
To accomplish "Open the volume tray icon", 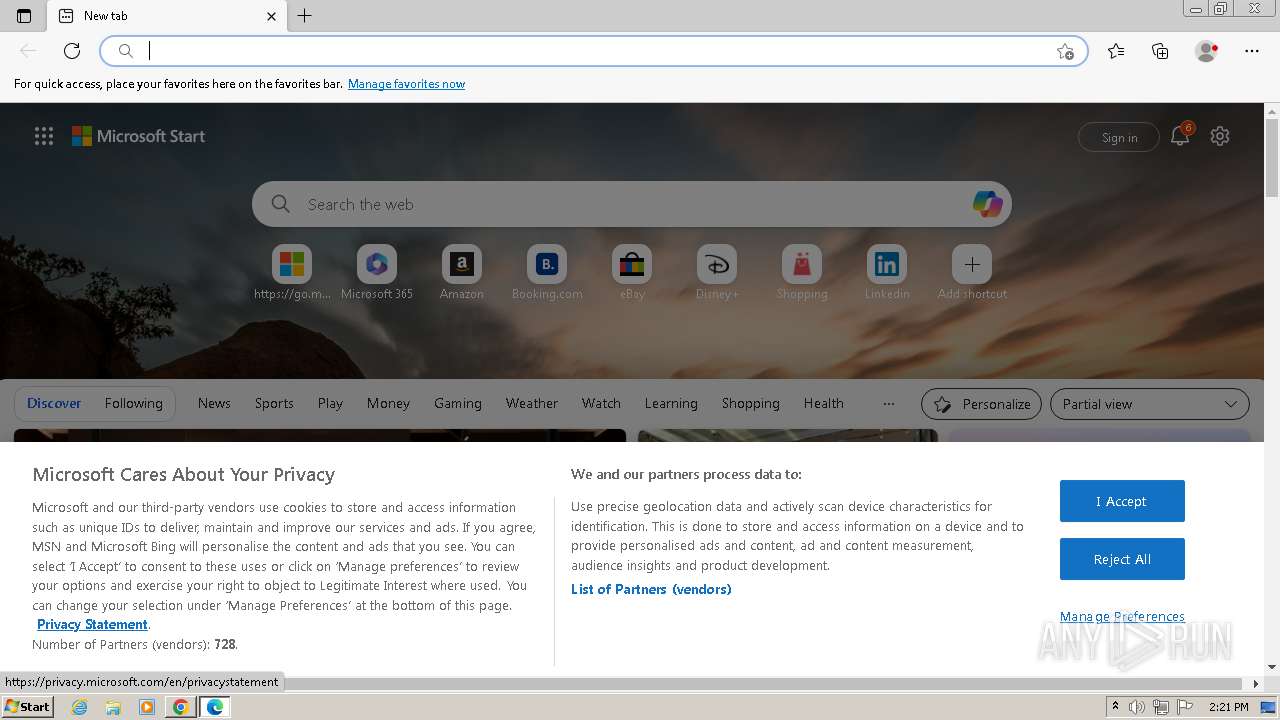I will 1137,707.
